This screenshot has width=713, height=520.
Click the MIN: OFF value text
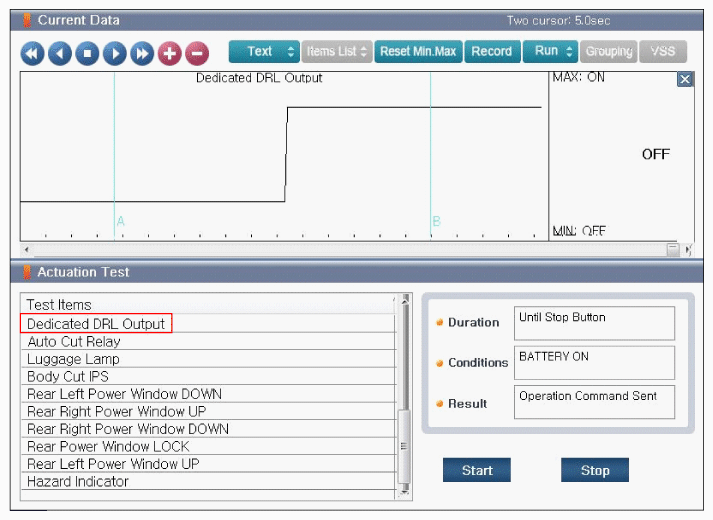579,231
